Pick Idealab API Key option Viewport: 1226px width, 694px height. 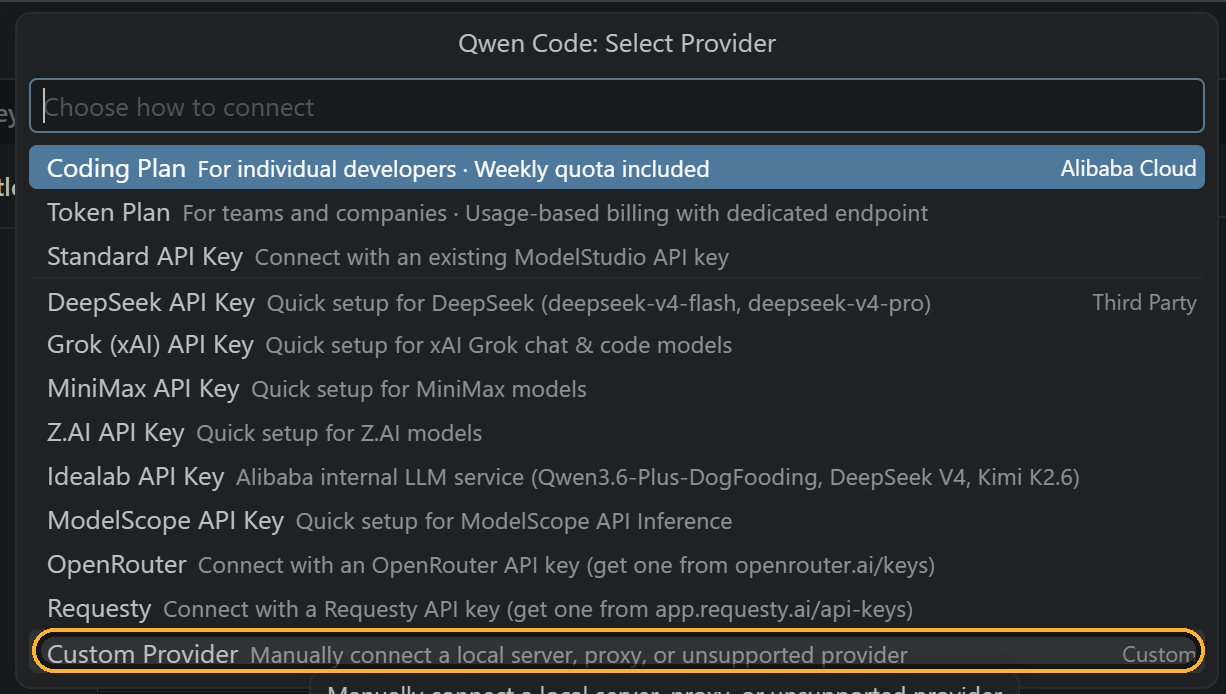pos(616,477)
